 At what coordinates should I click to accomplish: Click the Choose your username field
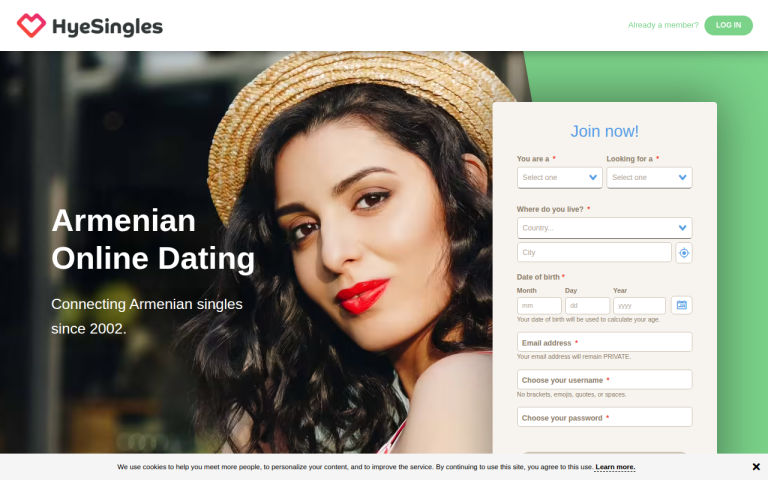click(x=604, y=380)
